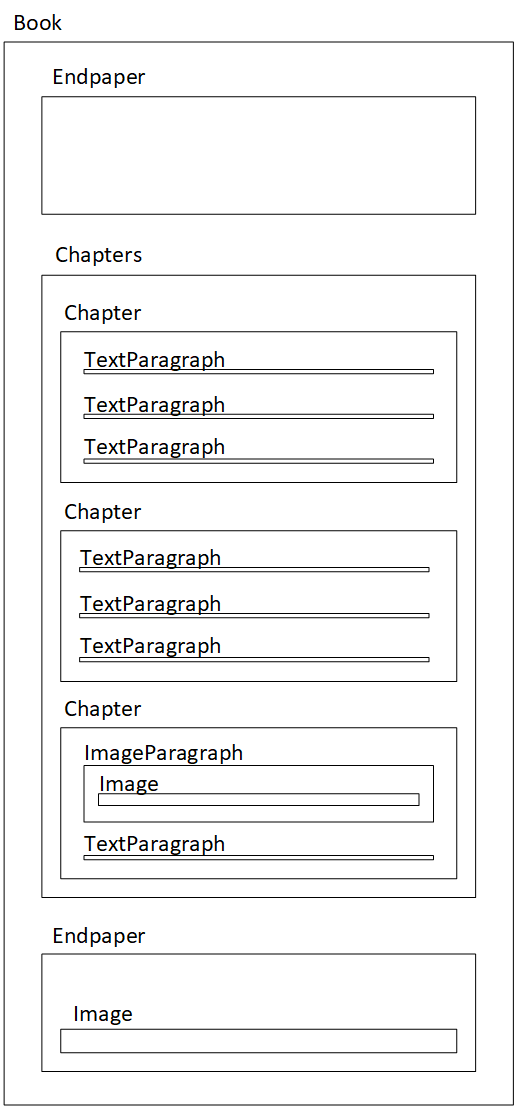
Task: Click third TextParagraph in second Chapter
Action: 150,646
